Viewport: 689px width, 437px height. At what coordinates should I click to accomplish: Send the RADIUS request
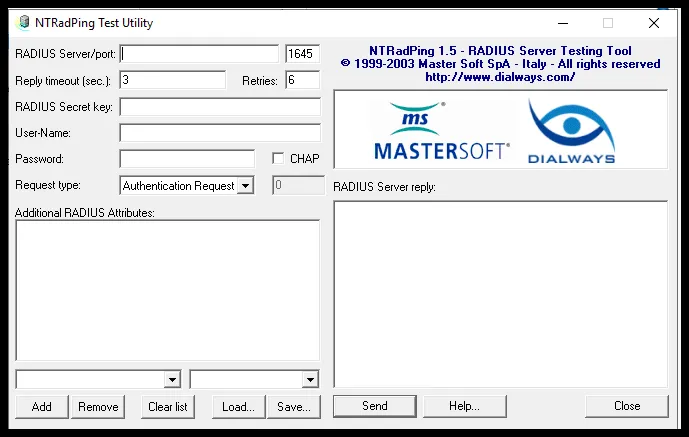tap(375, 406)
